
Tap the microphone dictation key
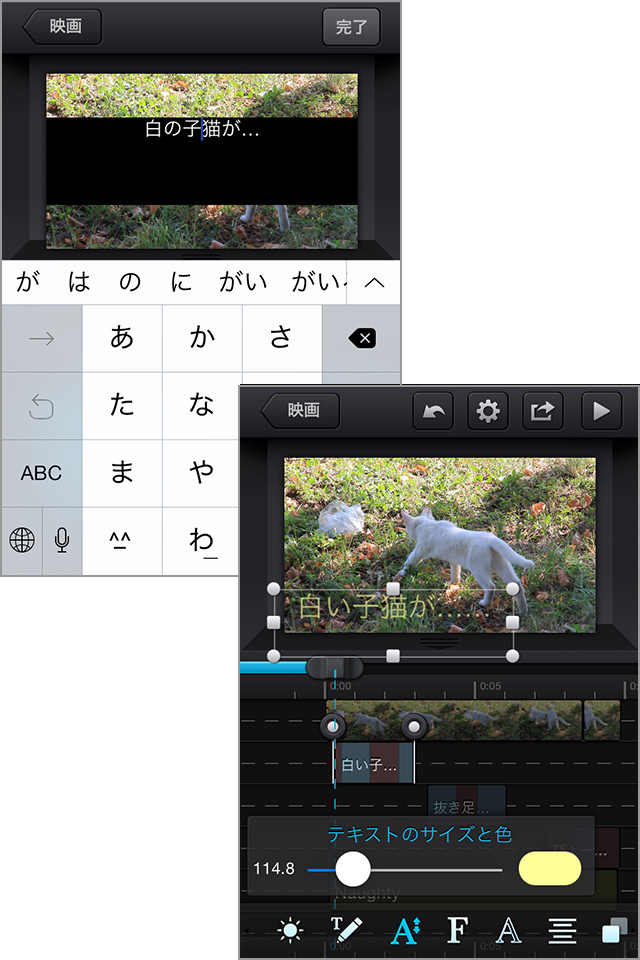click(x=62, y=541)
